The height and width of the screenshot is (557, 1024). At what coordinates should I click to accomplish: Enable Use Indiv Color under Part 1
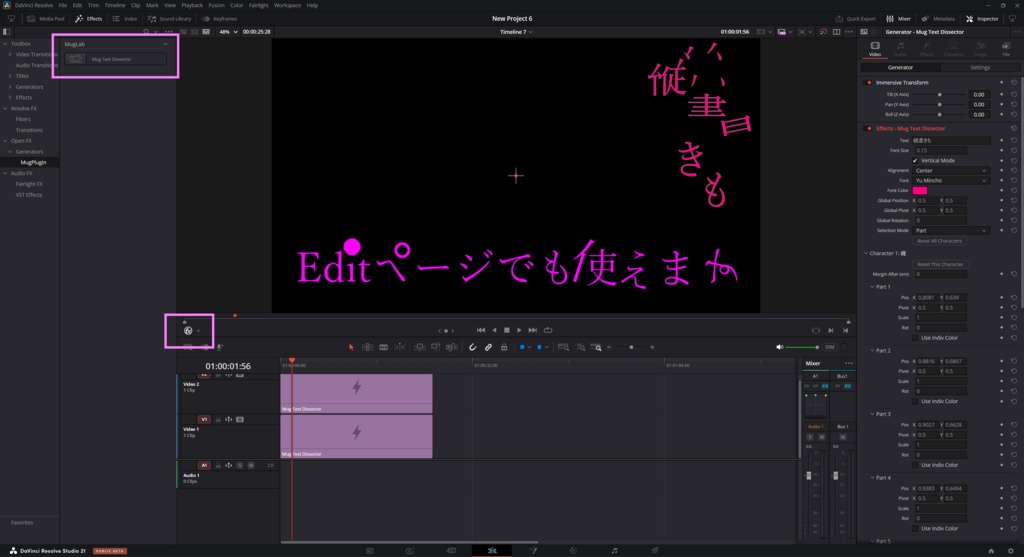click(x=915, y=338)
